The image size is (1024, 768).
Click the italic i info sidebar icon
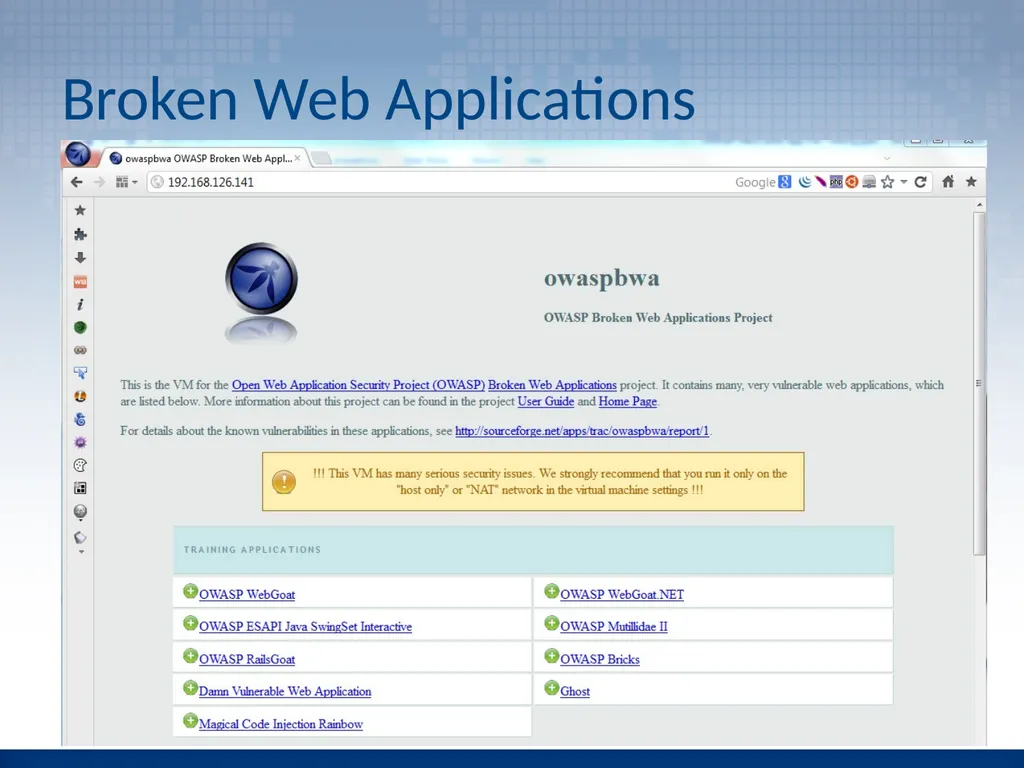point(80,304)
